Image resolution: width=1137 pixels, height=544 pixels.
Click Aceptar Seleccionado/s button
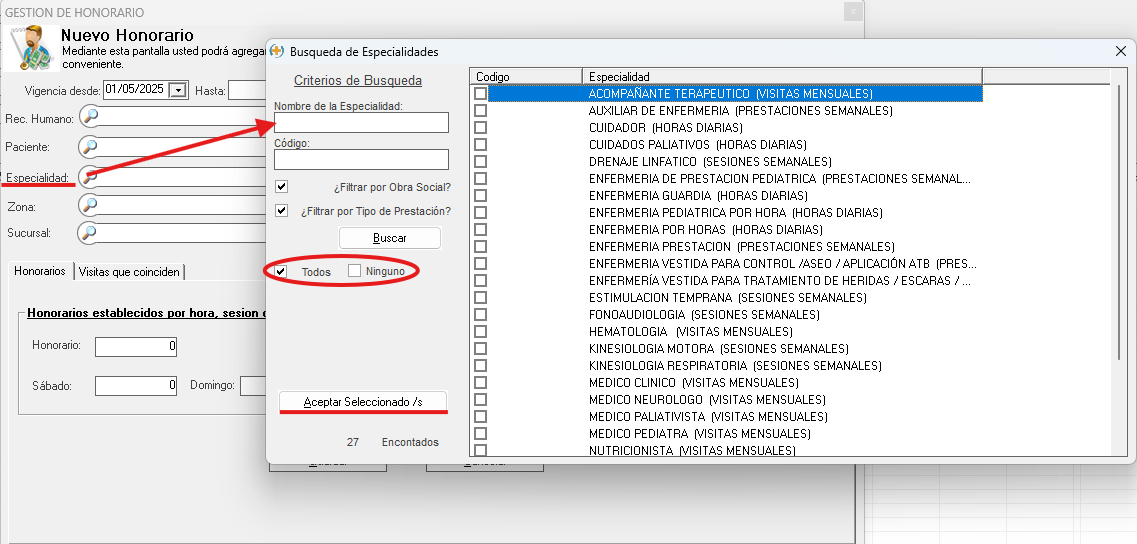click(x=363, y=401)
